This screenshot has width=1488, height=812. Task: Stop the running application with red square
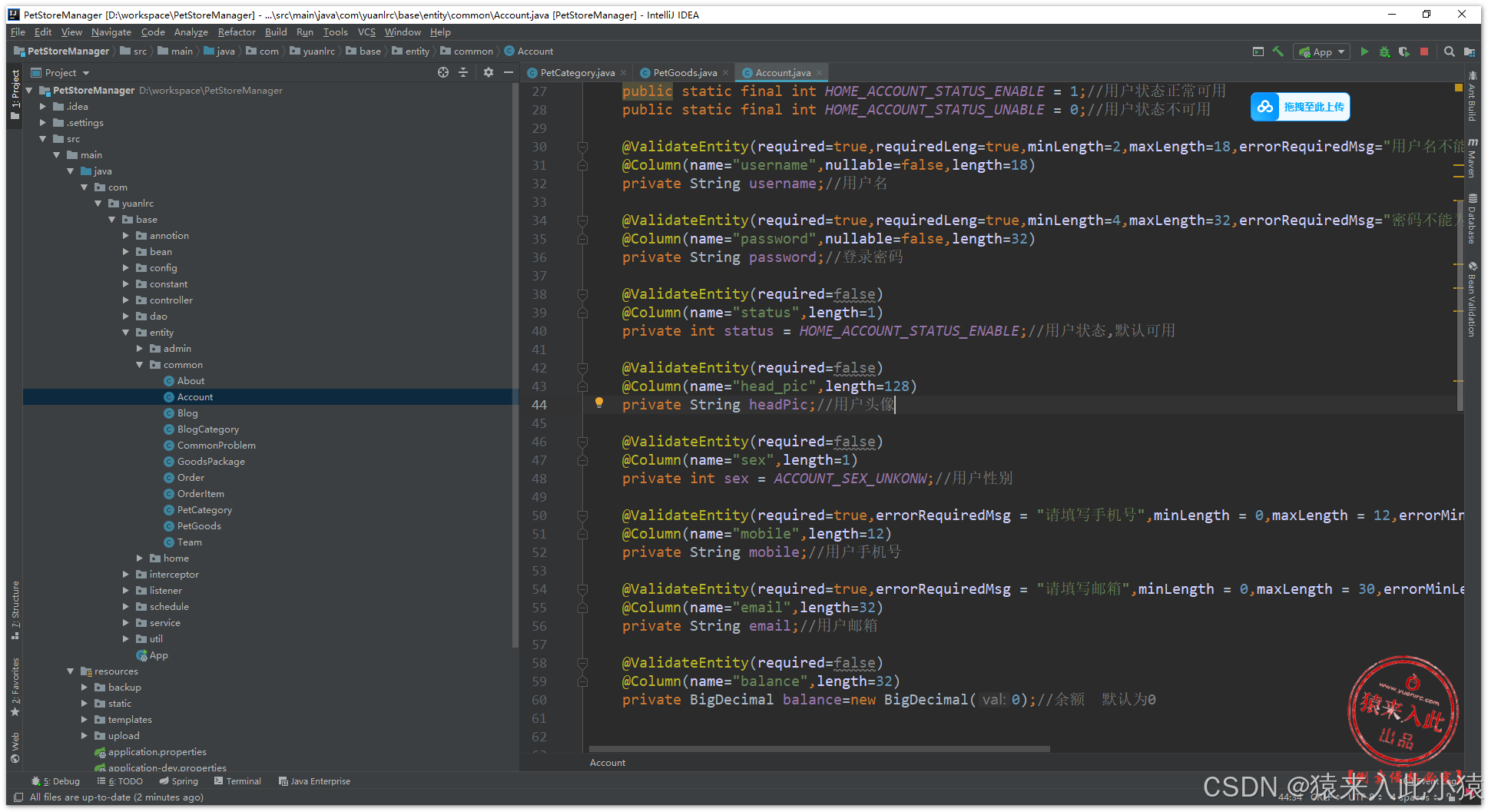coord(1424,51)
